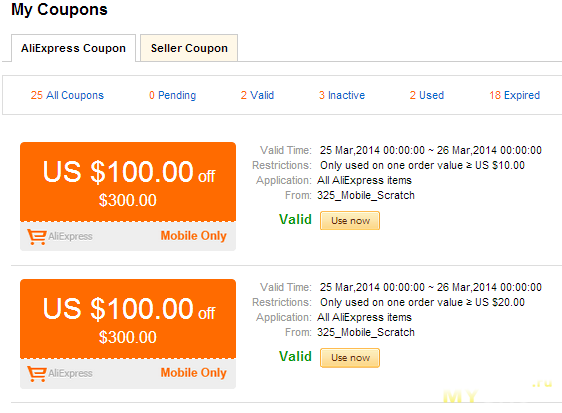
Task: Click the Valid status of first coupon
Action: point(295,219)
